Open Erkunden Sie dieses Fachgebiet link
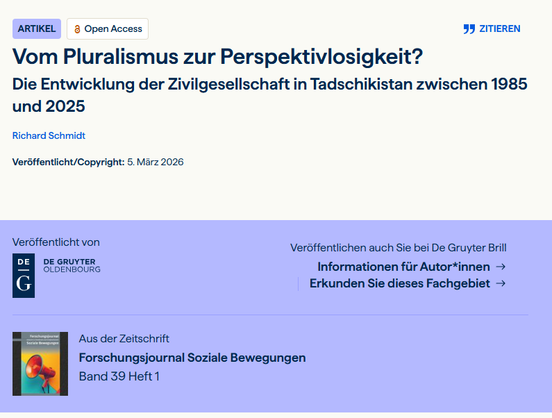 tap(400, 283)
